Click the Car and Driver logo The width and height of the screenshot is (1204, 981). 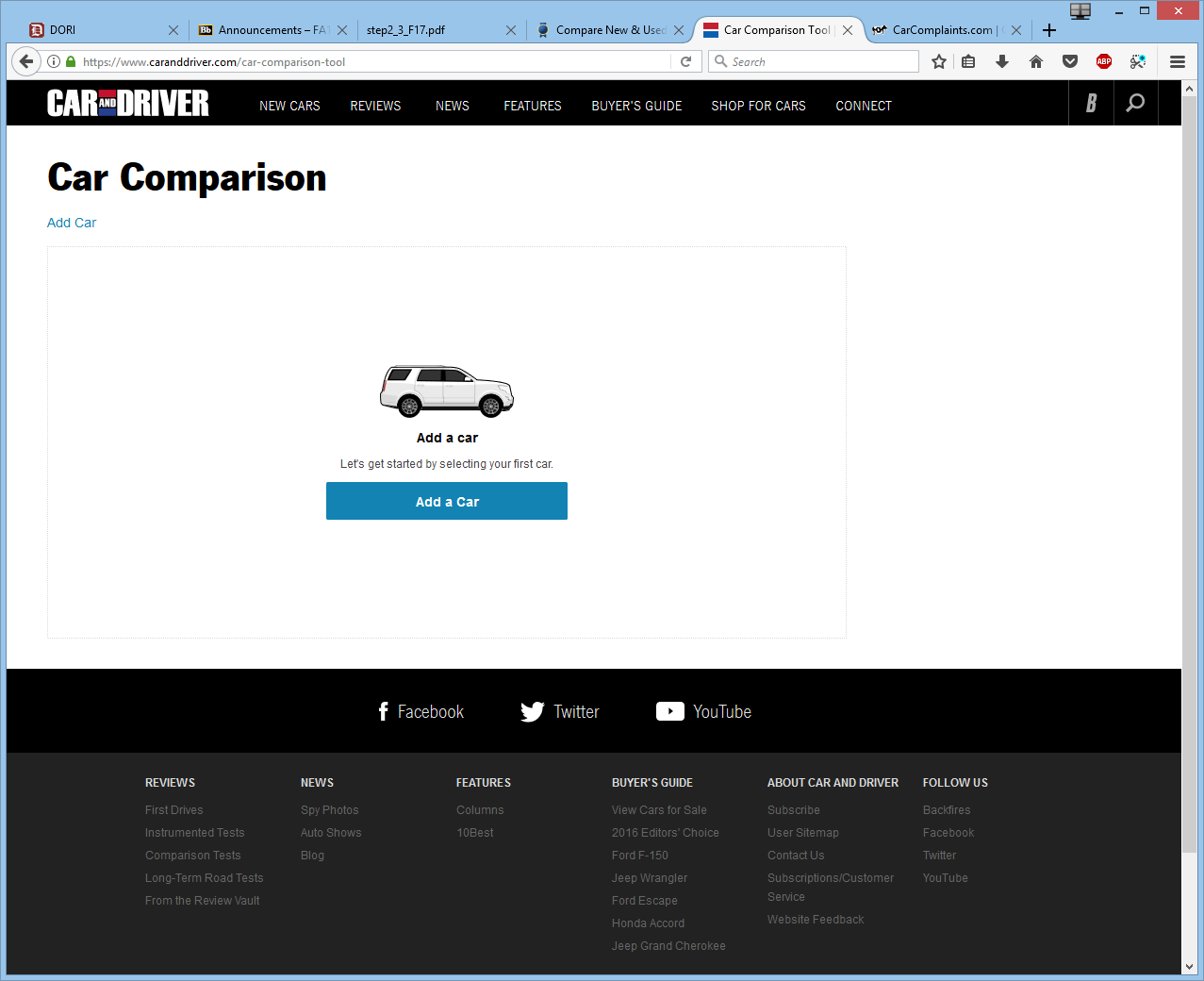pyautogui.click(x=128, y=103)
